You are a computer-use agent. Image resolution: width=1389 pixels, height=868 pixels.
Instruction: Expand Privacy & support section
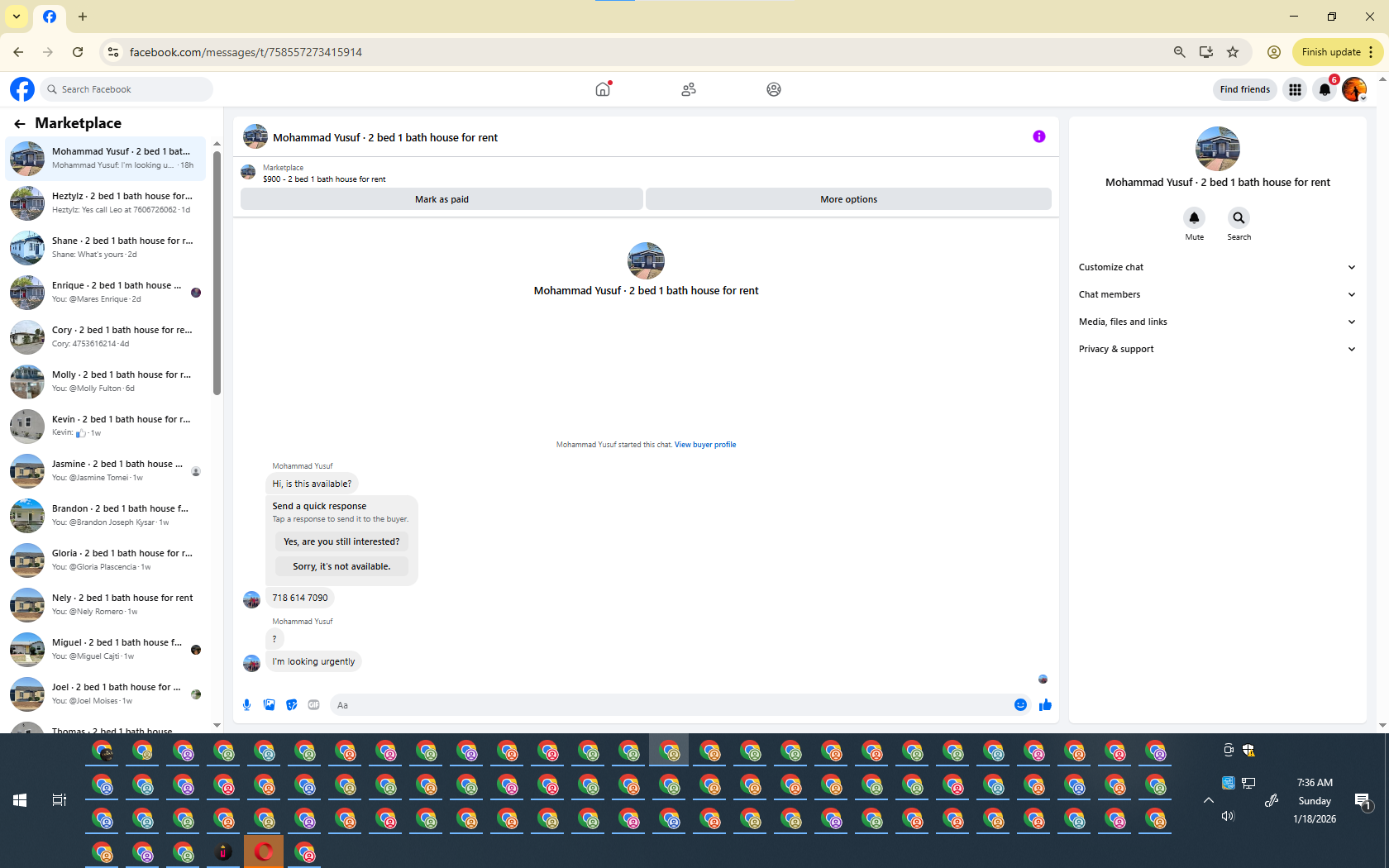[x=1217, y=349]
